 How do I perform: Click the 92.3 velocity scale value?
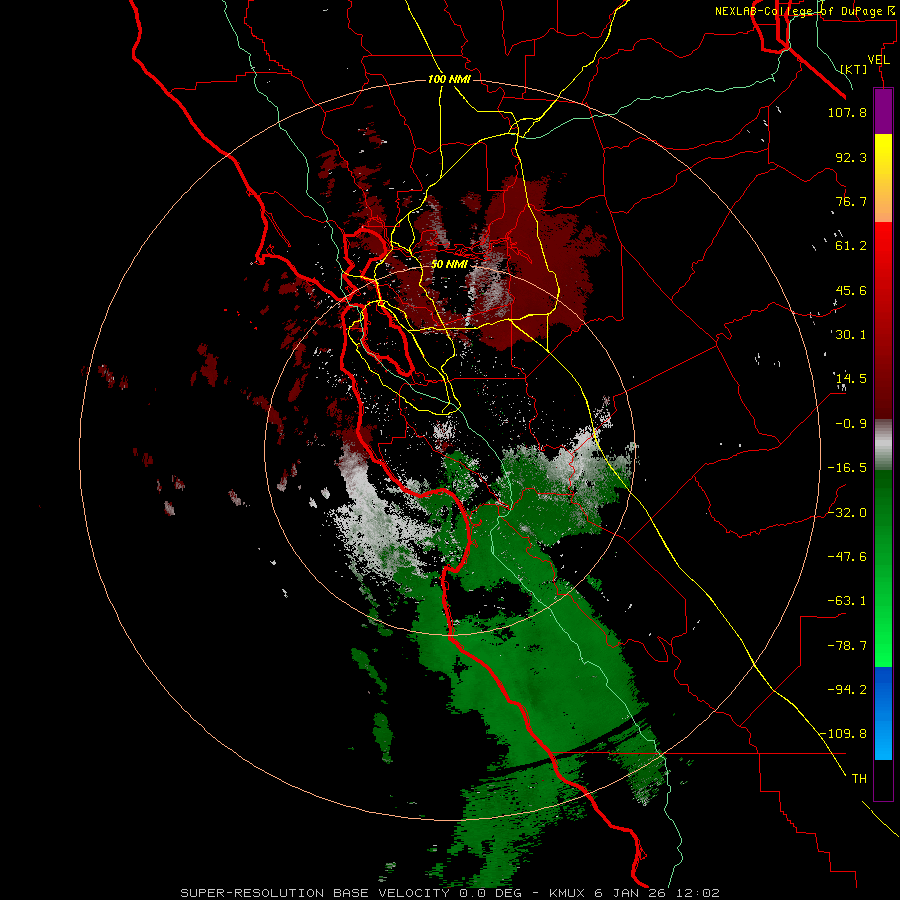851,157
